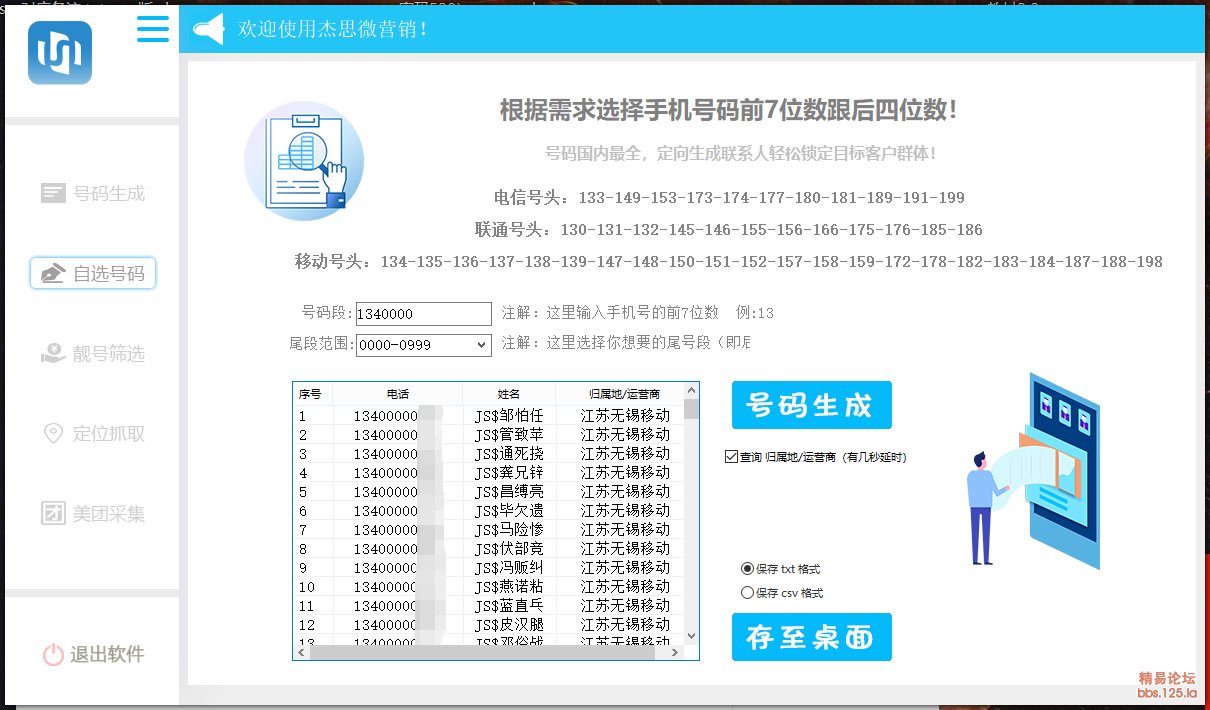Click the 靓号筛选 hand icon
1210x710 pixels.
tap(53, 353)
